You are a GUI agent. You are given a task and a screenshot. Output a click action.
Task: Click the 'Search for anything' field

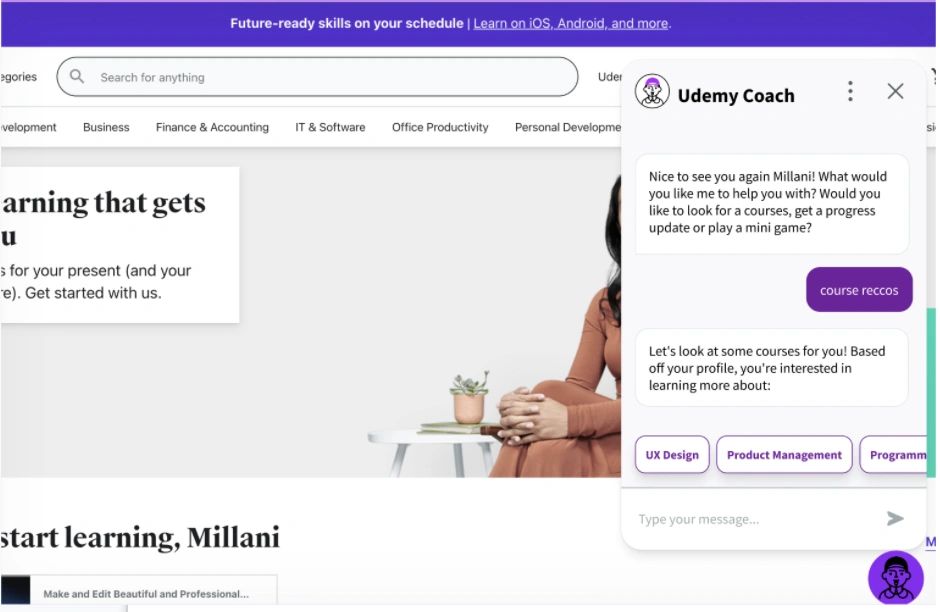[x=317, y=77]
